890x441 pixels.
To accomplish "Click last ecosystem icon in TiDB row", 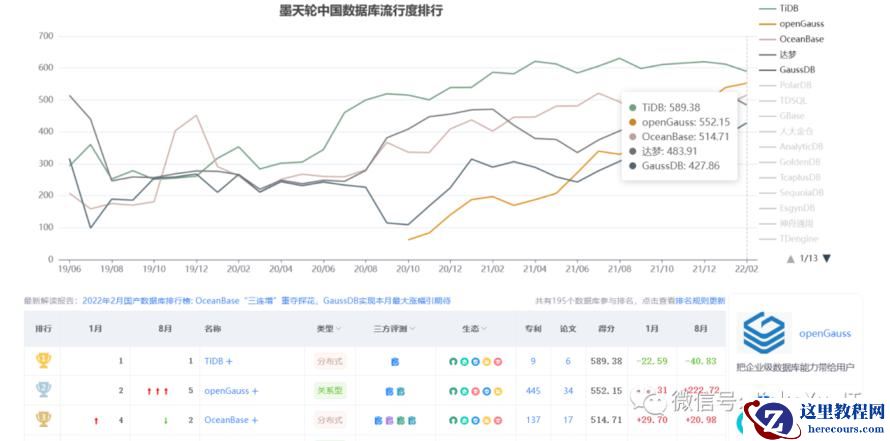I will point(498,362).
